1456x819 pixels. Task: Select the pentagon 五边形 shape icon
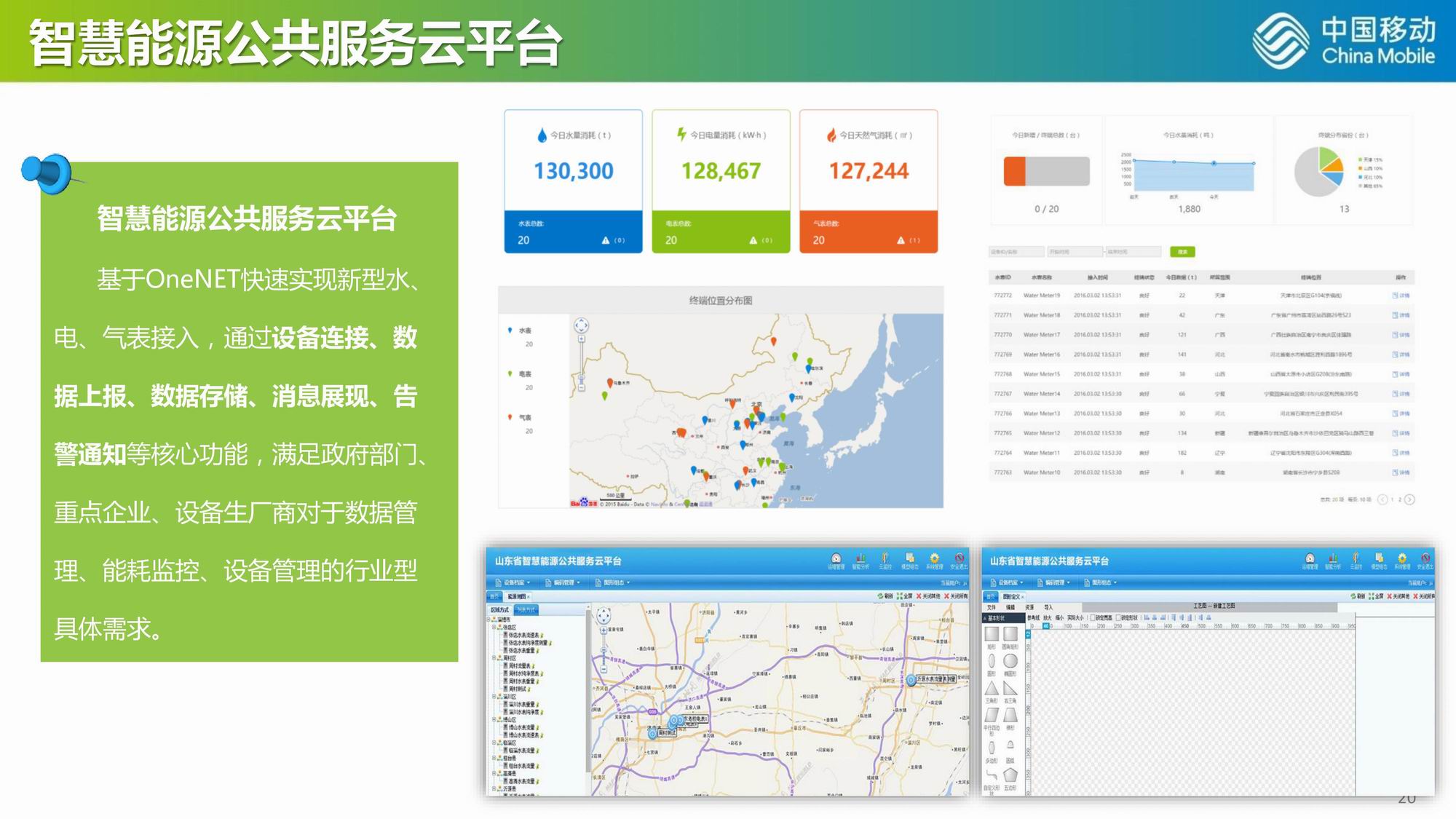click(1010, 775)
